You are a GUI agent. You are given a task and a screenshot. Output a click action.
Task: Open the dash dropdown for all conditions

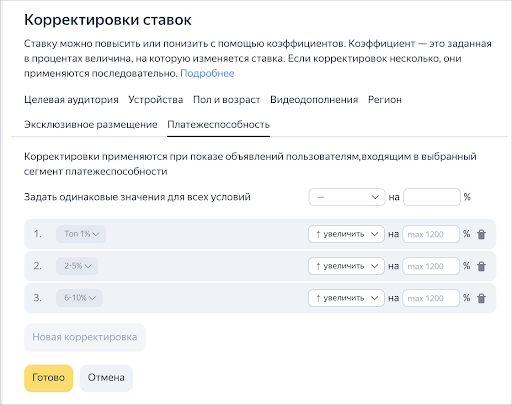coord(347,197)
